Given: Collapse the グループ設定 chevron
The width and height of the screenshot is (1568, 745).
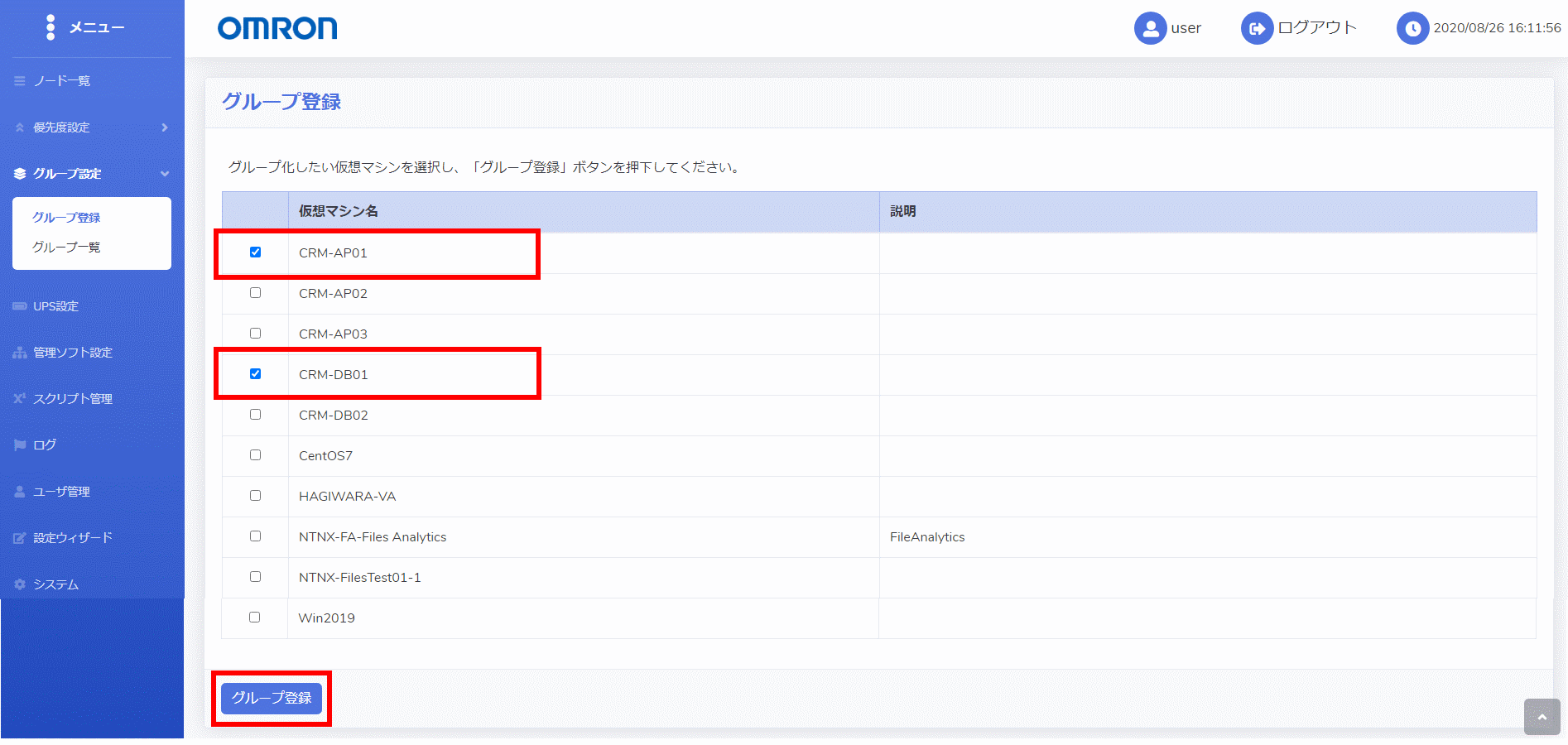Looking at the screenshot, I should (165, 174).
